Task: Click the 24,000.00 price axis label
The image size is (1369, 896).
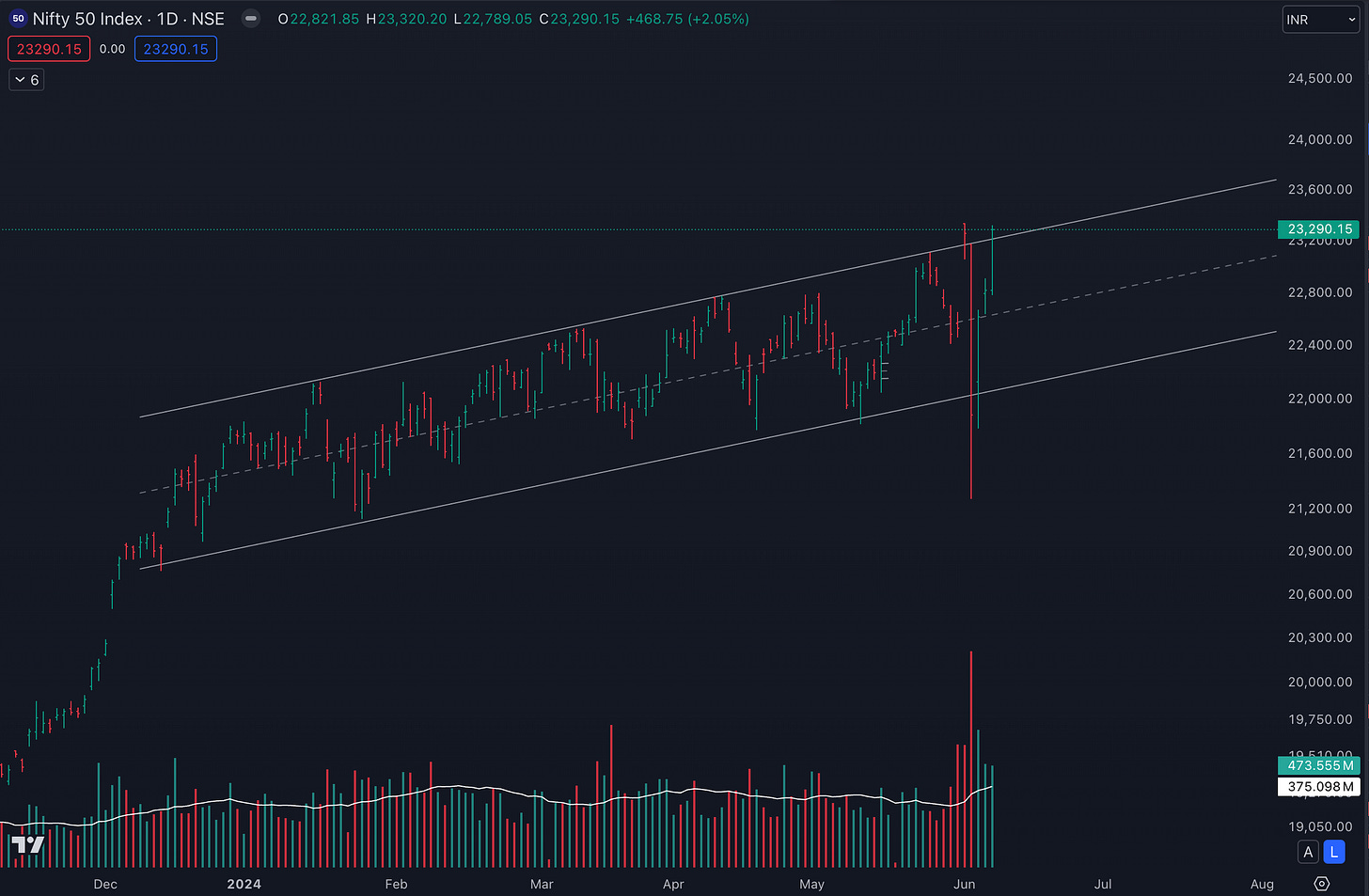Action: [x=1319, y=139]
